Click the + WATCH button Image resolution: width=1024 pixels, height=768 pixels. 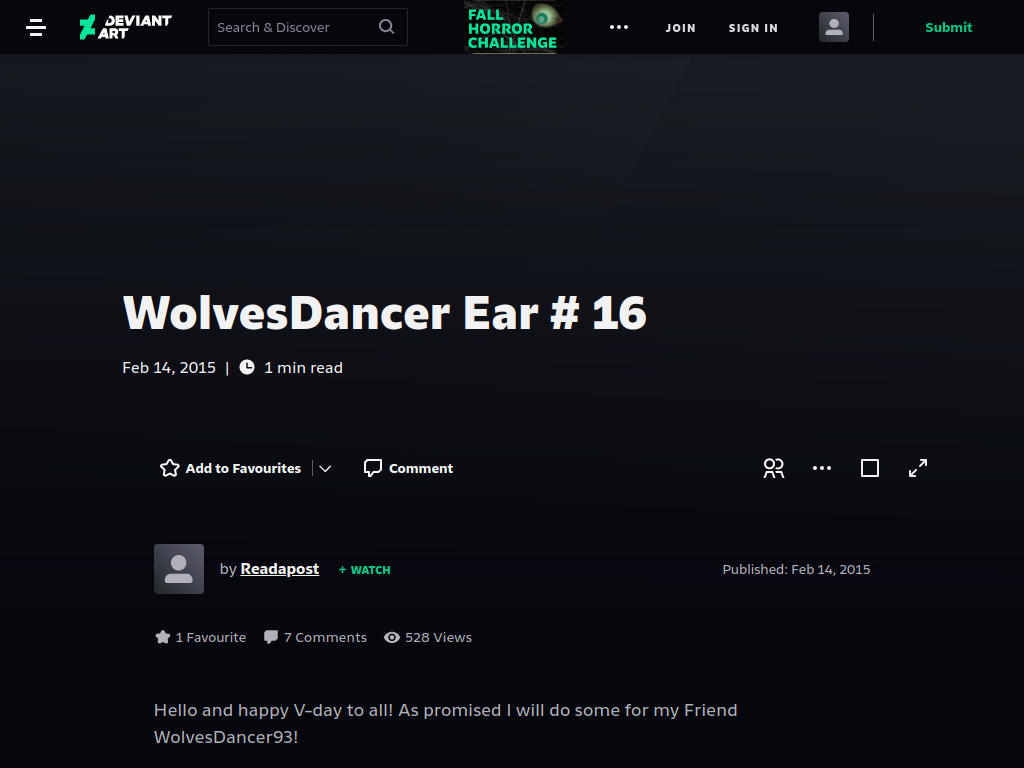[x=364, y=570]
